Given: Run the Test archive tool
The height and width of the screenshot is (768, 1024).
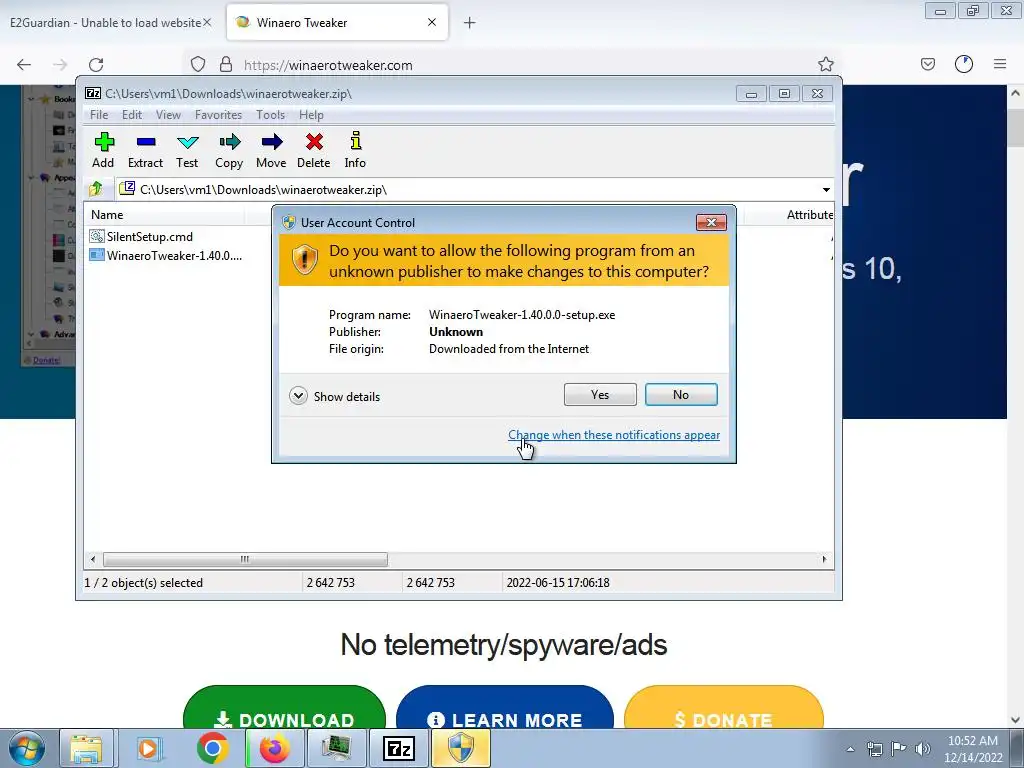Looking at the screenshot, I should point(187,150).
